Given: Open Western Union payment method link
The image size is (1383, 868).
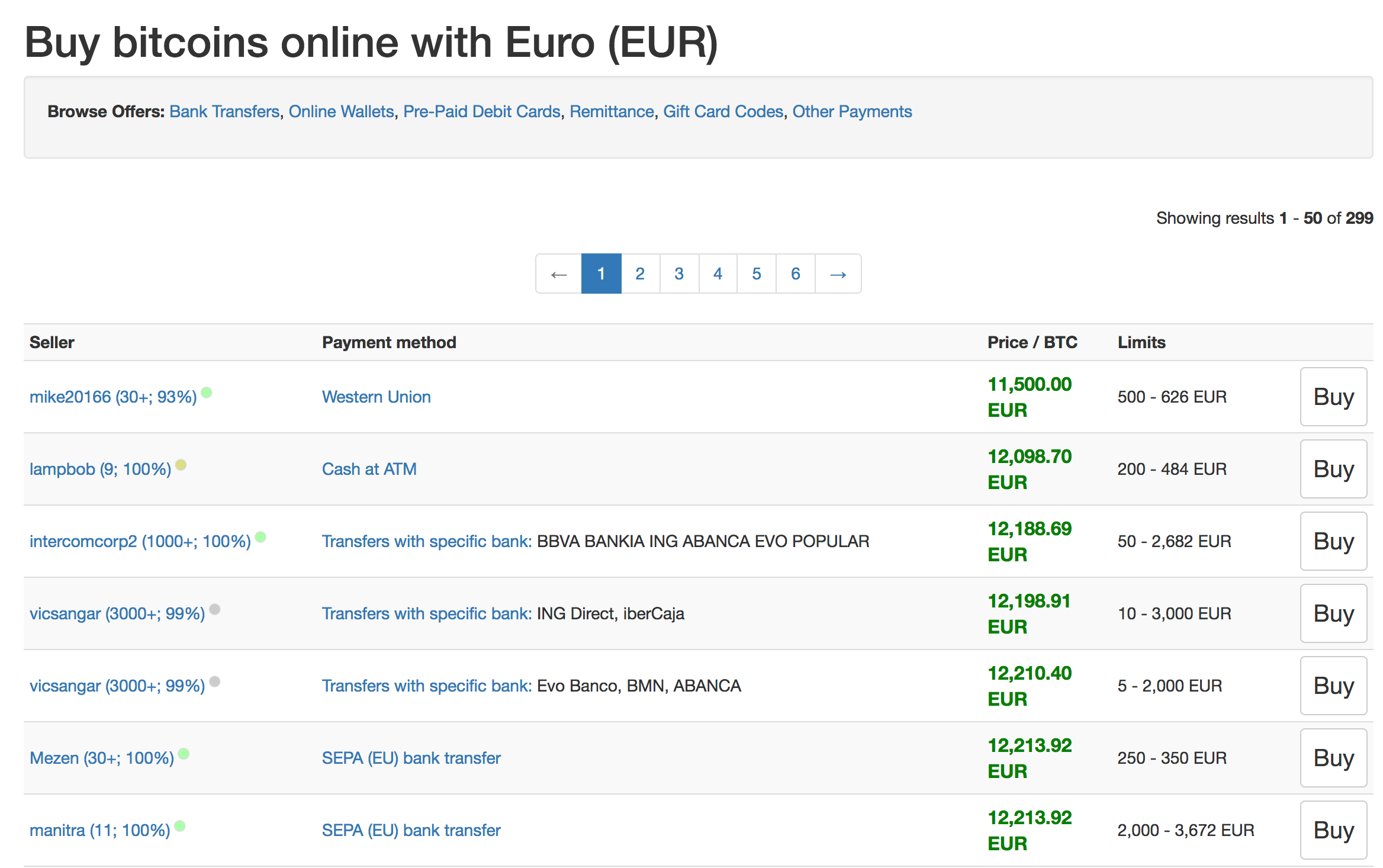Looking at the screenshot, I should pyautogui.click(x=376, y=397).
